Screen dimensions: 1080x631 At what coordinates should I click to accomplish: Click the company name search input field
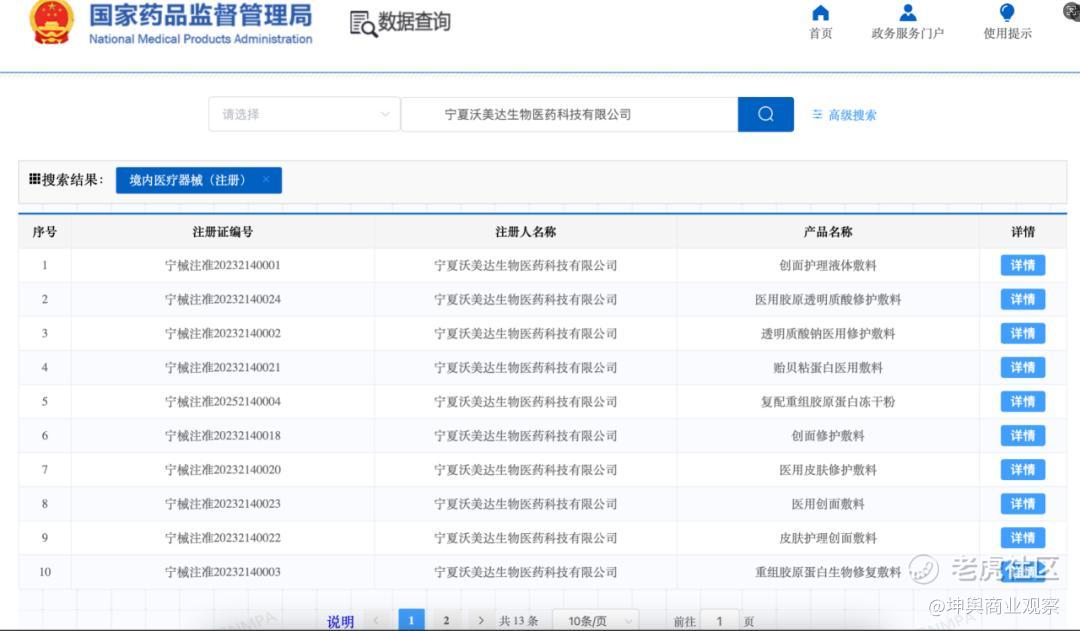(568, 114)
